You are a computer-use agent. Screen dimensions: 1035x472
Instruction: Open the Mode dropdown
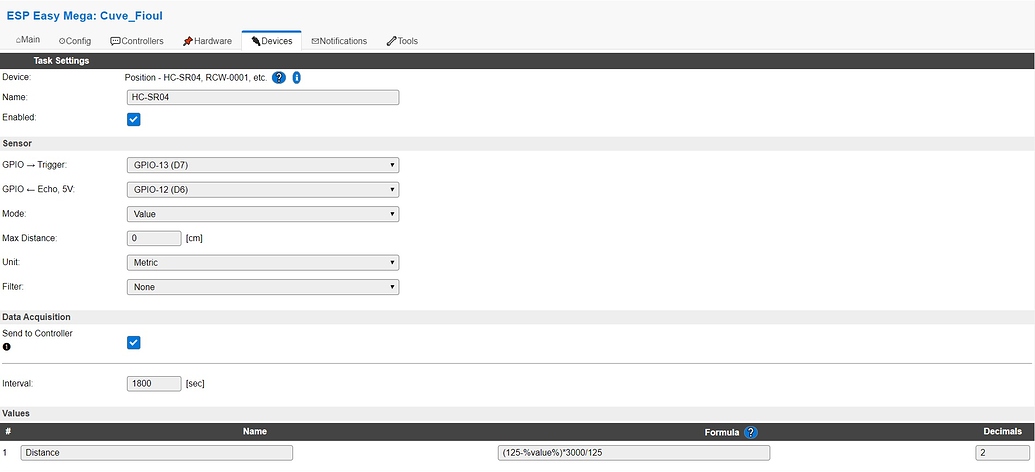point(263,213)
